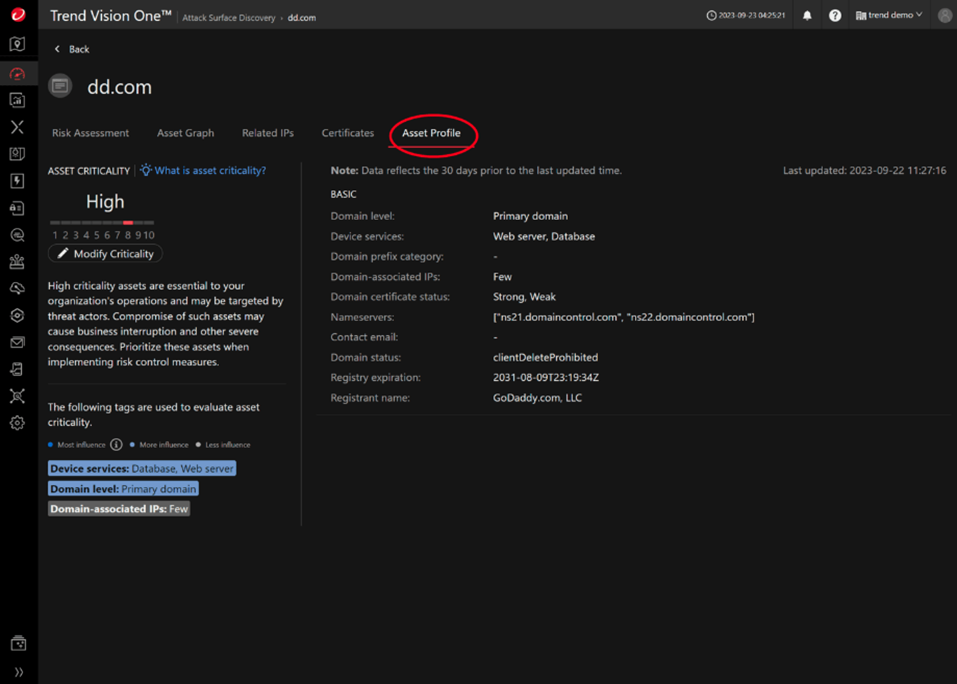Open the sparkle box icon near sidebar bottom
Viewport: 957px width, 684px height.
pos(18,643)
